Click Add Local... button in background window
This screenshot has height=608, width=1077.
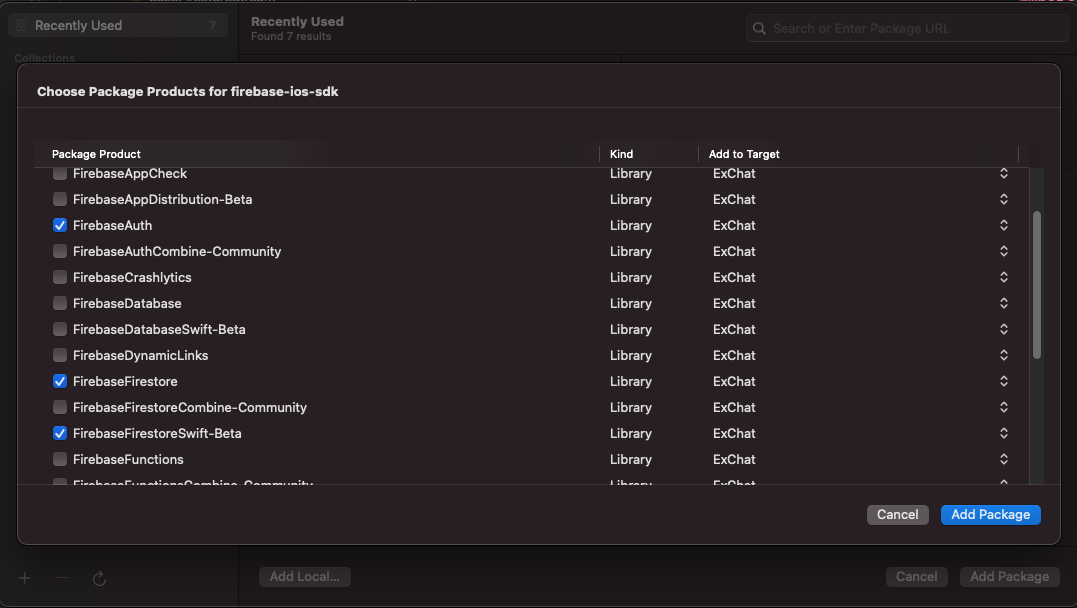(x=304, y=576)
